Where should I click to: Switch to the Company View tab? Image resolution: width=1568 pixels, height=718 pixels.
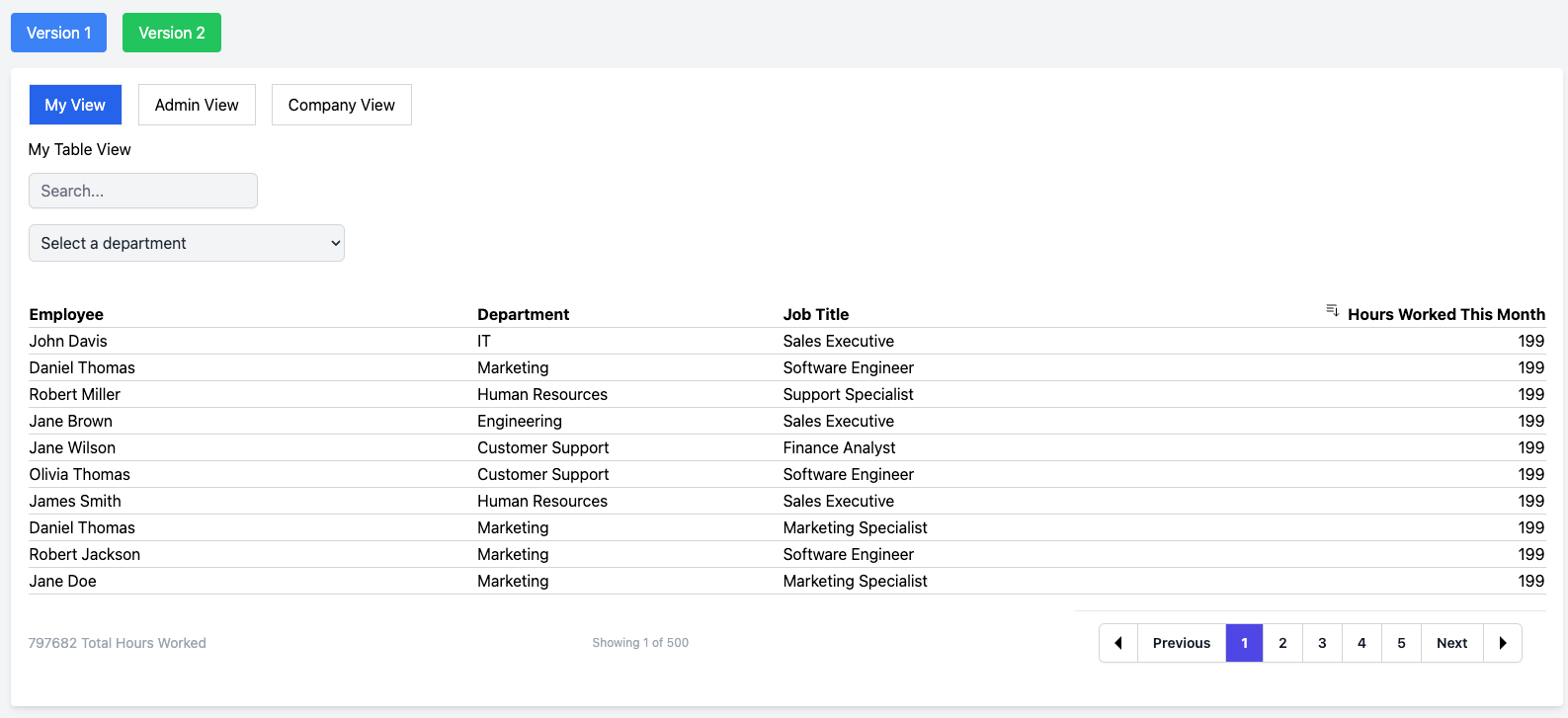(341, 105)
